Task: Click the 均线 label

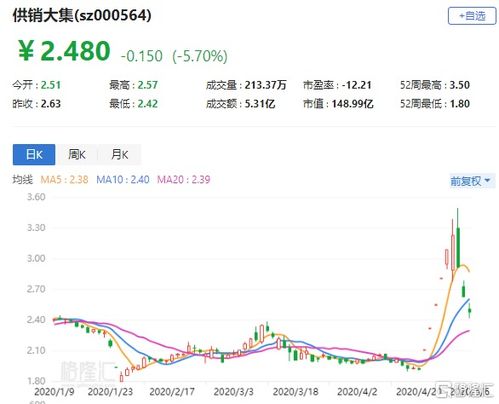Action: [x=23, y=180]
